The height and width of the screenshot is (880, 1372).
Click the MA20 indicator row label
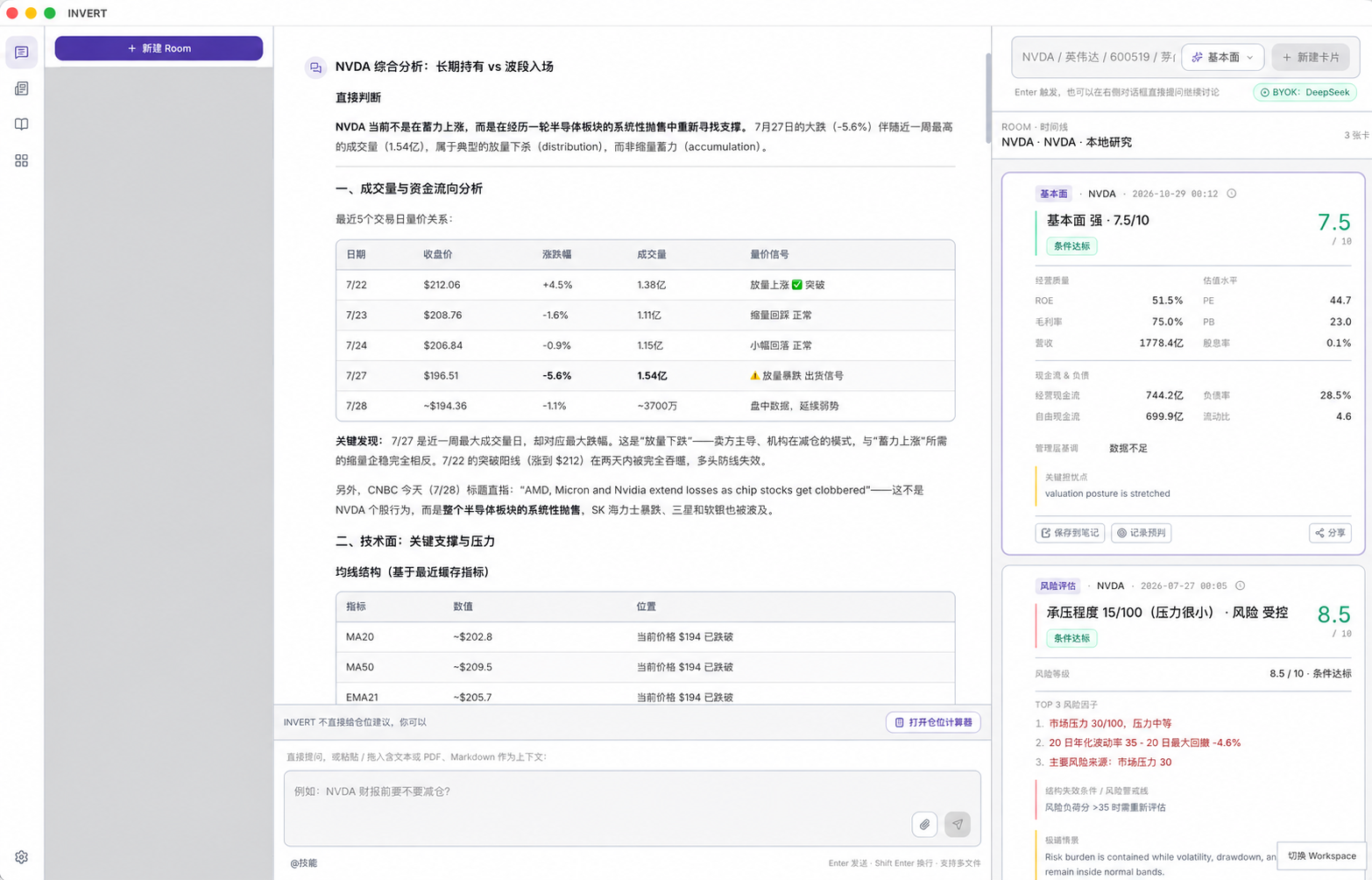(360, 636)
